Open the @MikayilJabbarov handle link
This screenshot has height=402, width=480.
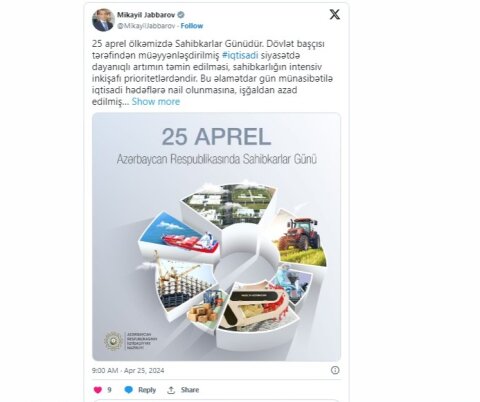coord(146,26)
